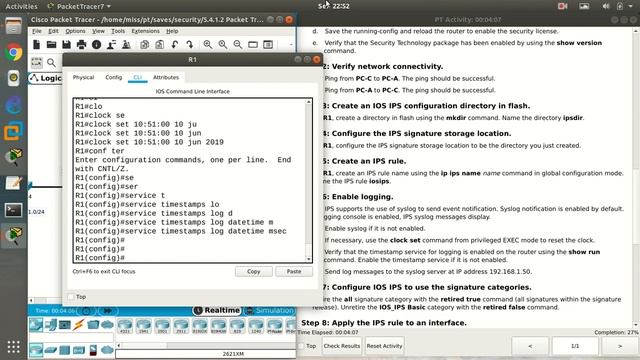Switch to the Attributes tab of R1
Screen dimensions: 640x360
166,77
